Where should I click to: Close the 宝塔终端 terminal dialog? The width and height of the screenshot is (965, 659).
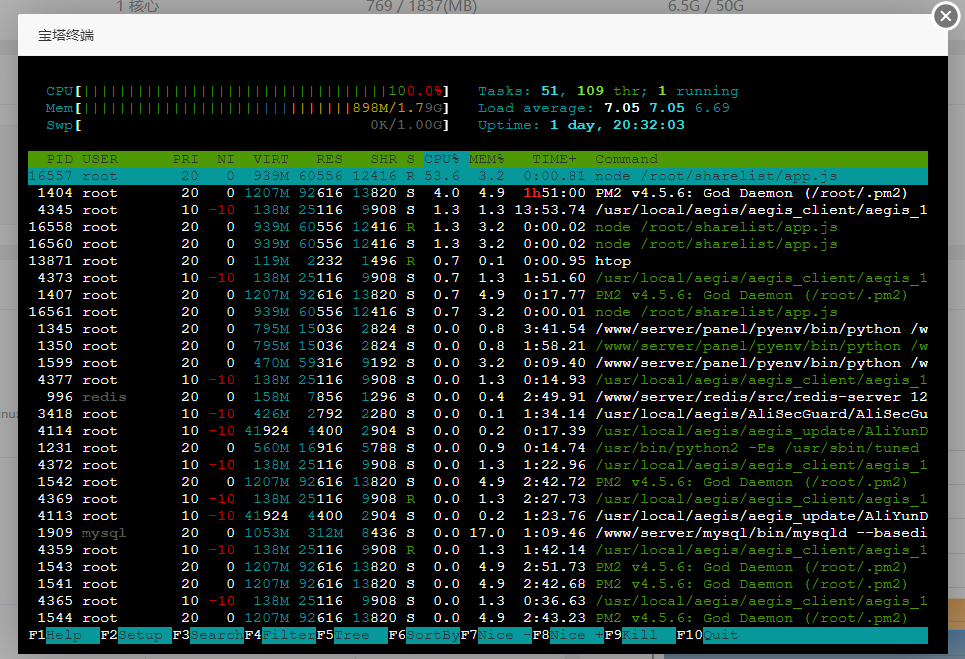click(946, 16)
